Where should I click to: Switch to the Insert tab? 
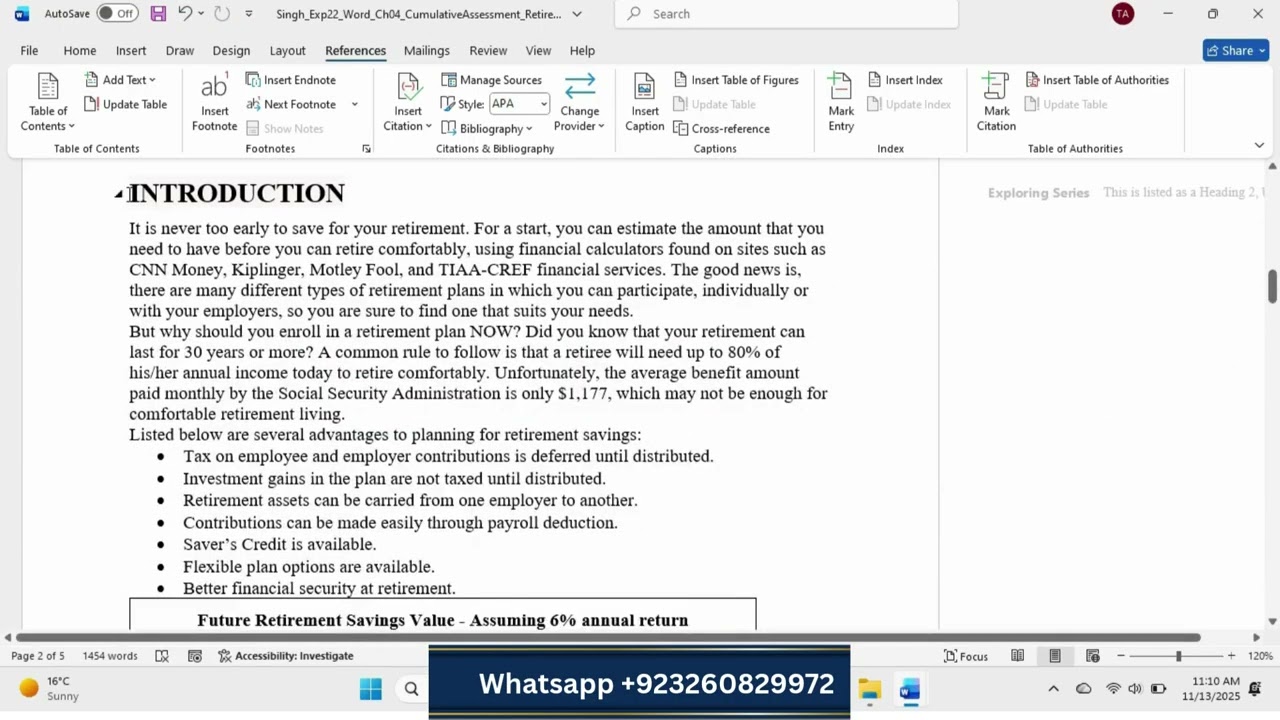[131, 50]
